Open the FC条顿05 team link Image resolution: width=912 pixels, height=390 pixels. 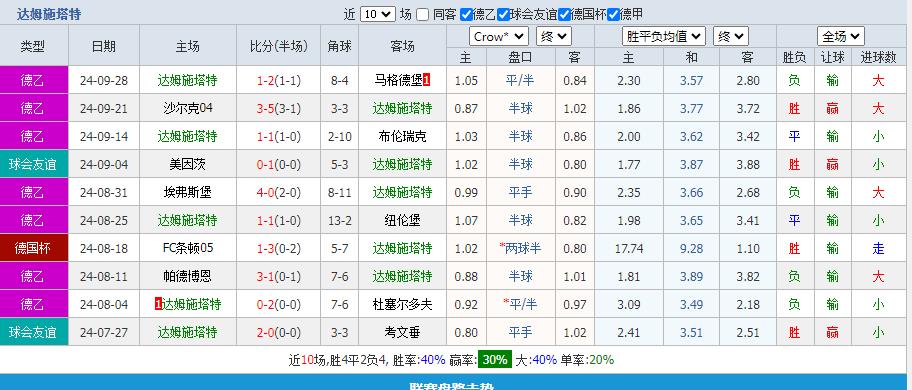pyautogui.click(x=188, y=248)
